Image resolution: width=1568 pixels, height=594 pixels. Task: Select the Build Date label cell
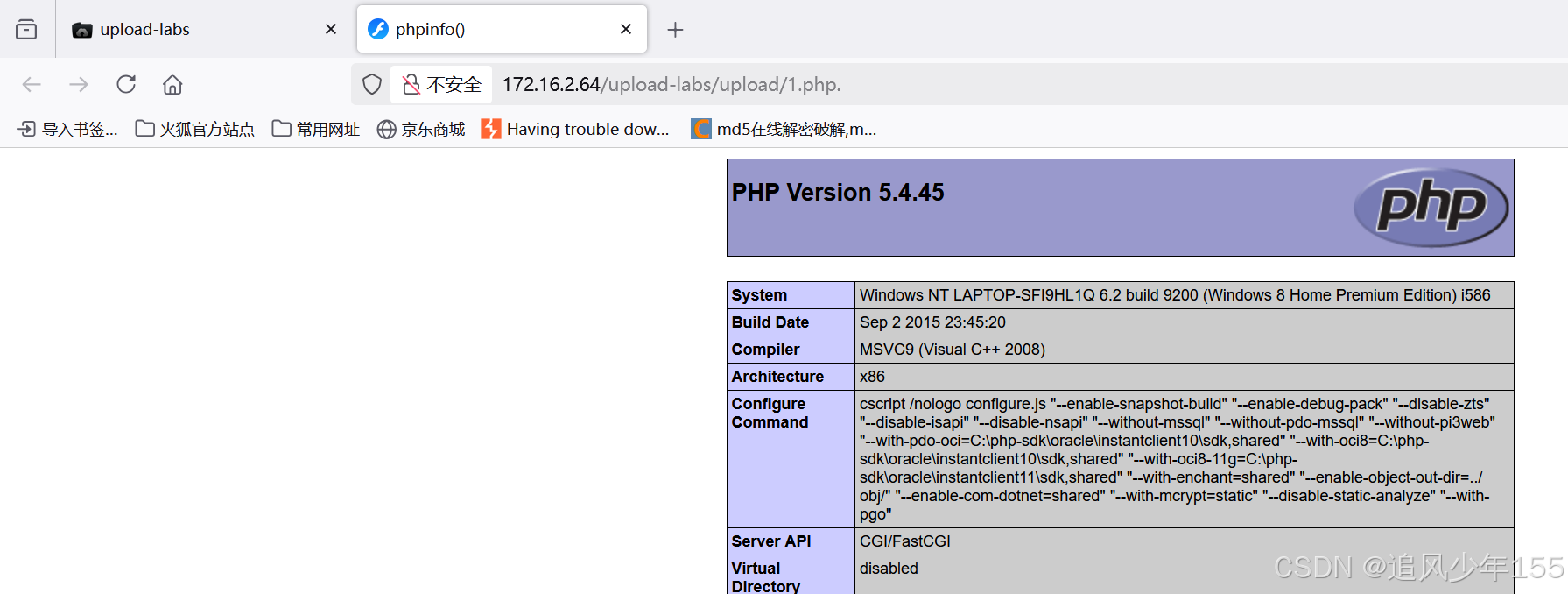pos(791,322)
